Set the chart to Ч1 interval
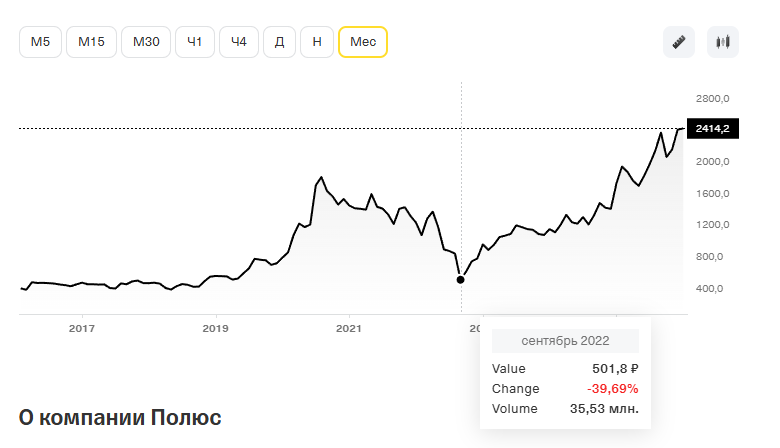This screenshot has height=448, width=780. coord(194,42)
